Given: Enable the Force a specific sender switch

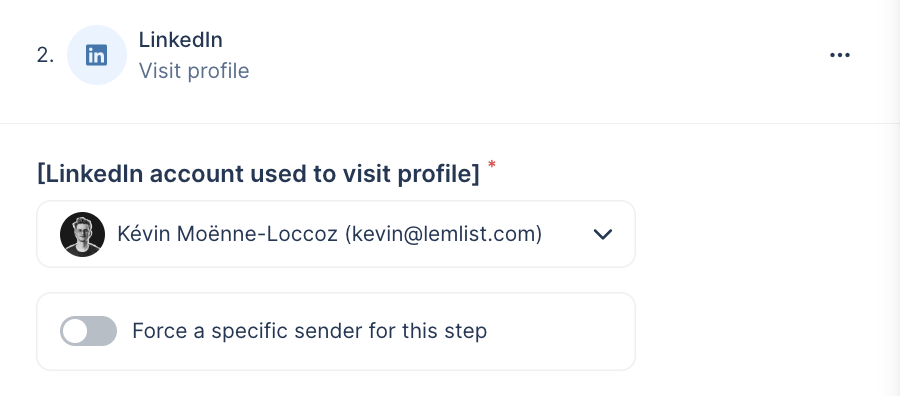Looking at the screenshot, I should click(x=88, y=331).
